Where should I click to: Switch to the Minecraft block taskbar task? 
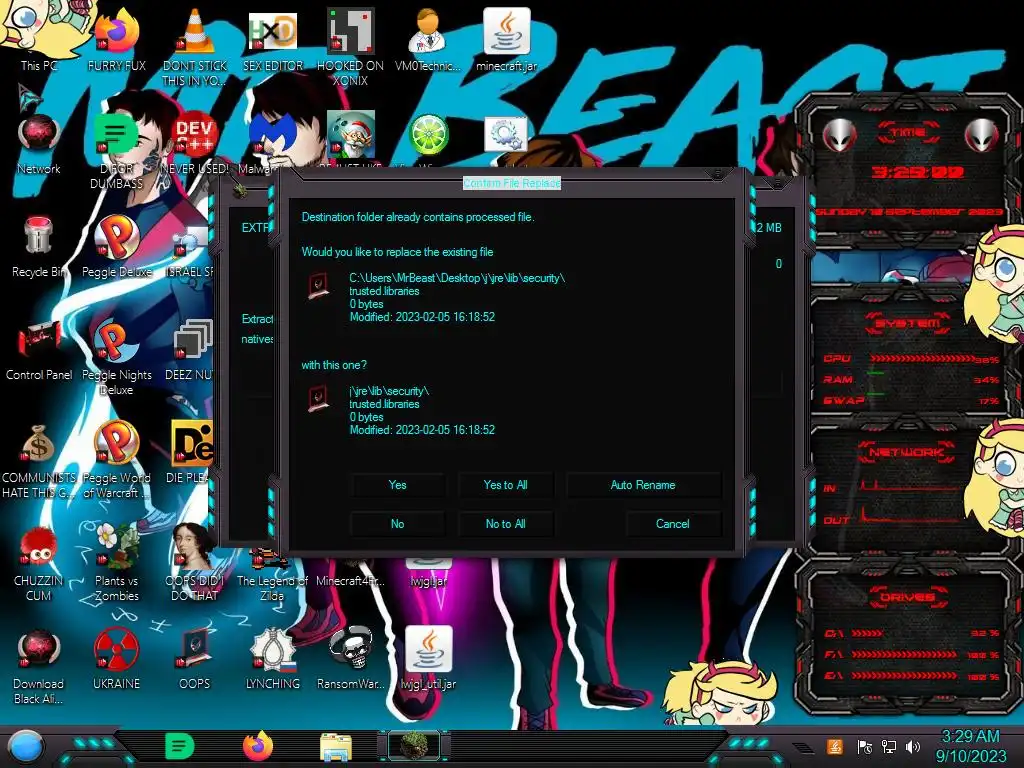[414, 746]
